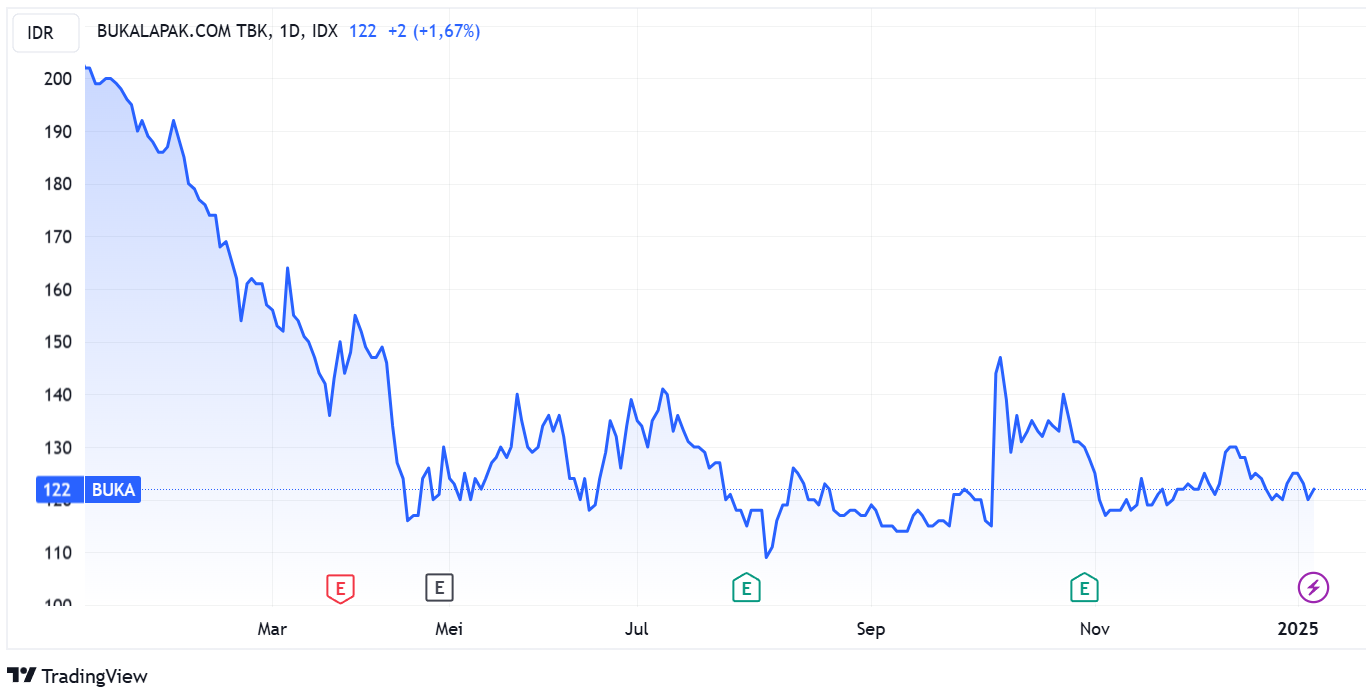The height and width of the screenshot is (688, 1366).
Task: Click the 190 price axis label
Action: 59,131
